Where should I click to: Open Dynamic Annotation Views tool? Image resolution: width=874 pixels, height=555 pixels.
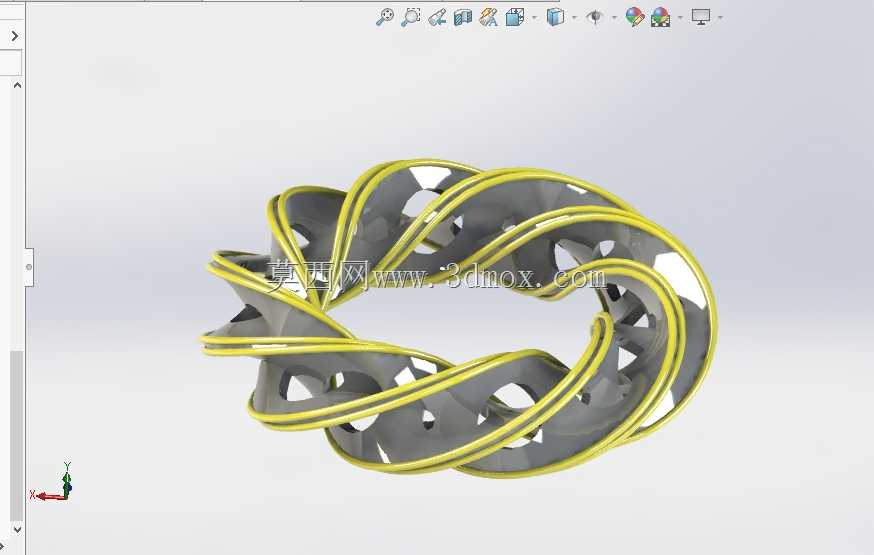(x=489, y=17)
